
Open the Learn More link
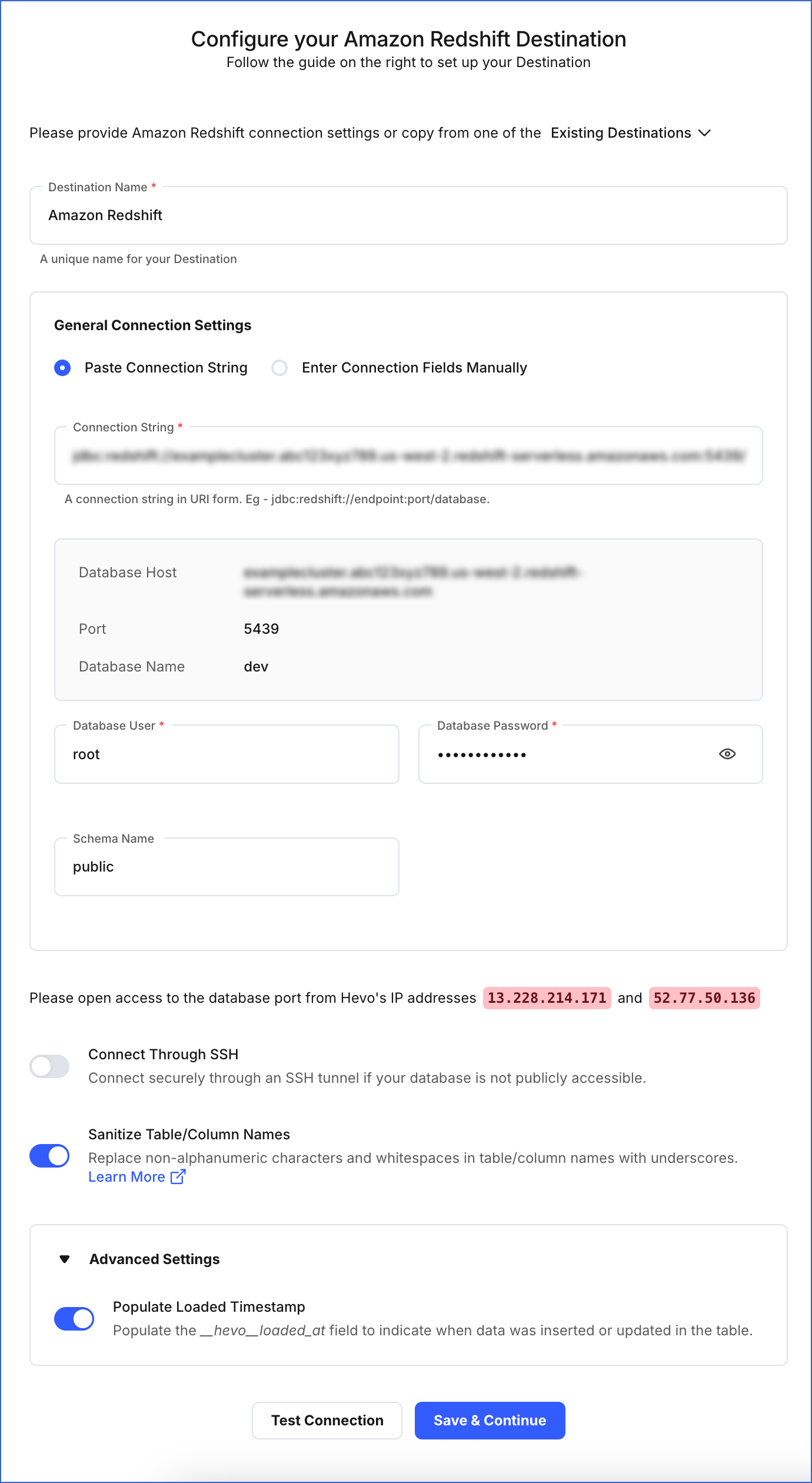pos(127,1176)
